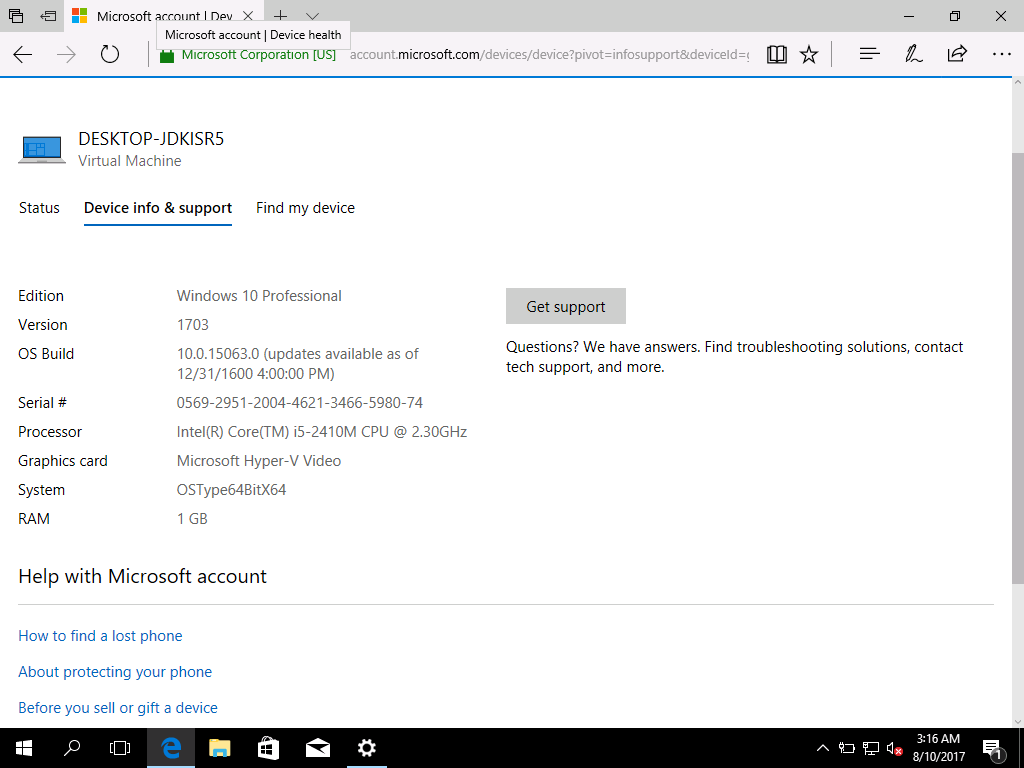Click the network tray icon
The image size is (1024, 768).
click(871, 748)
